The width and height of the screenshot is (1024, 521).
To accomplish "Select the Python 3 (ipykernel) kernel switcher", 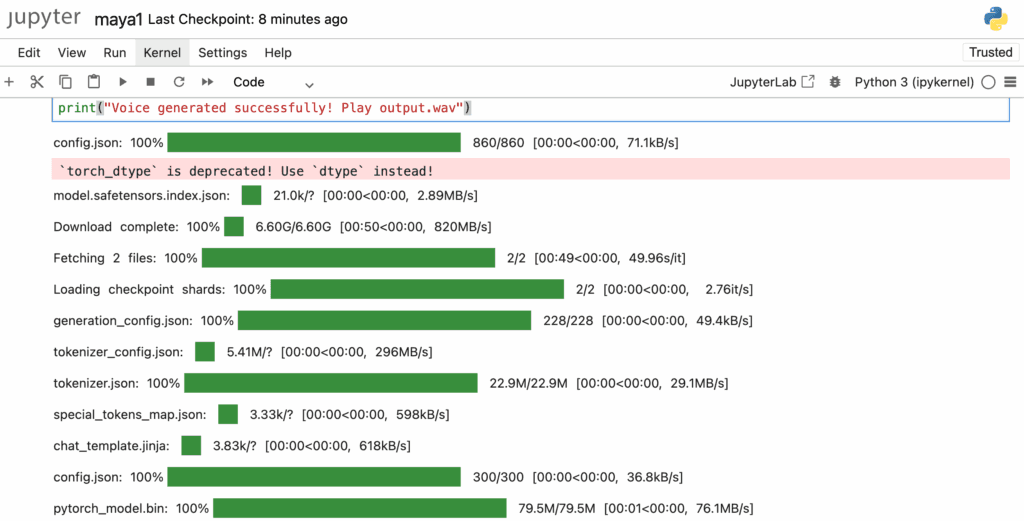I will [x=913, y=82].
